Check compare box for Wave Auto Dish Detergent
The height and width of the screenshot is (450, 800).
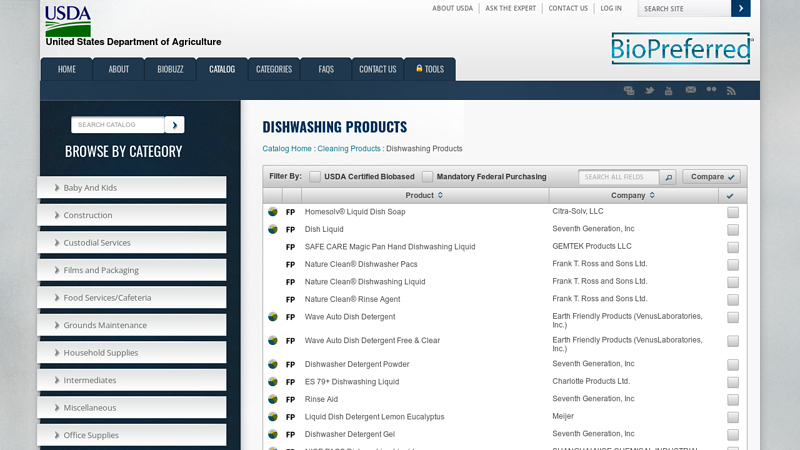(x=733, y=317)
